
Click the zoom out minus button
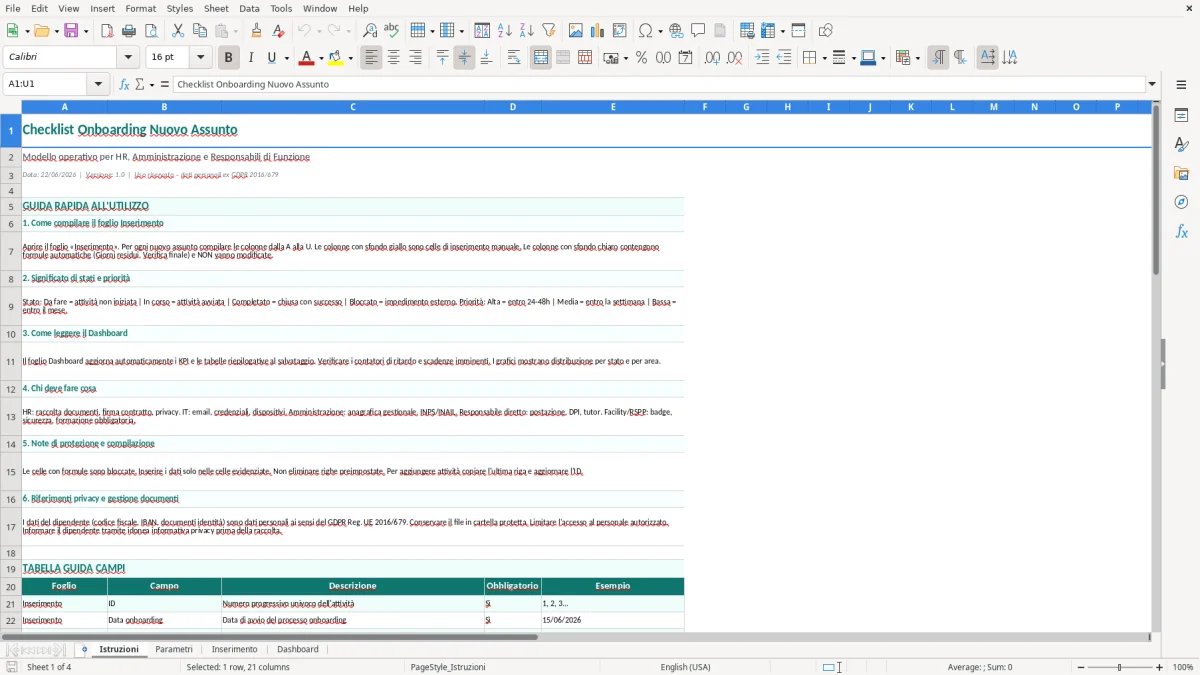click(1080, 667)
